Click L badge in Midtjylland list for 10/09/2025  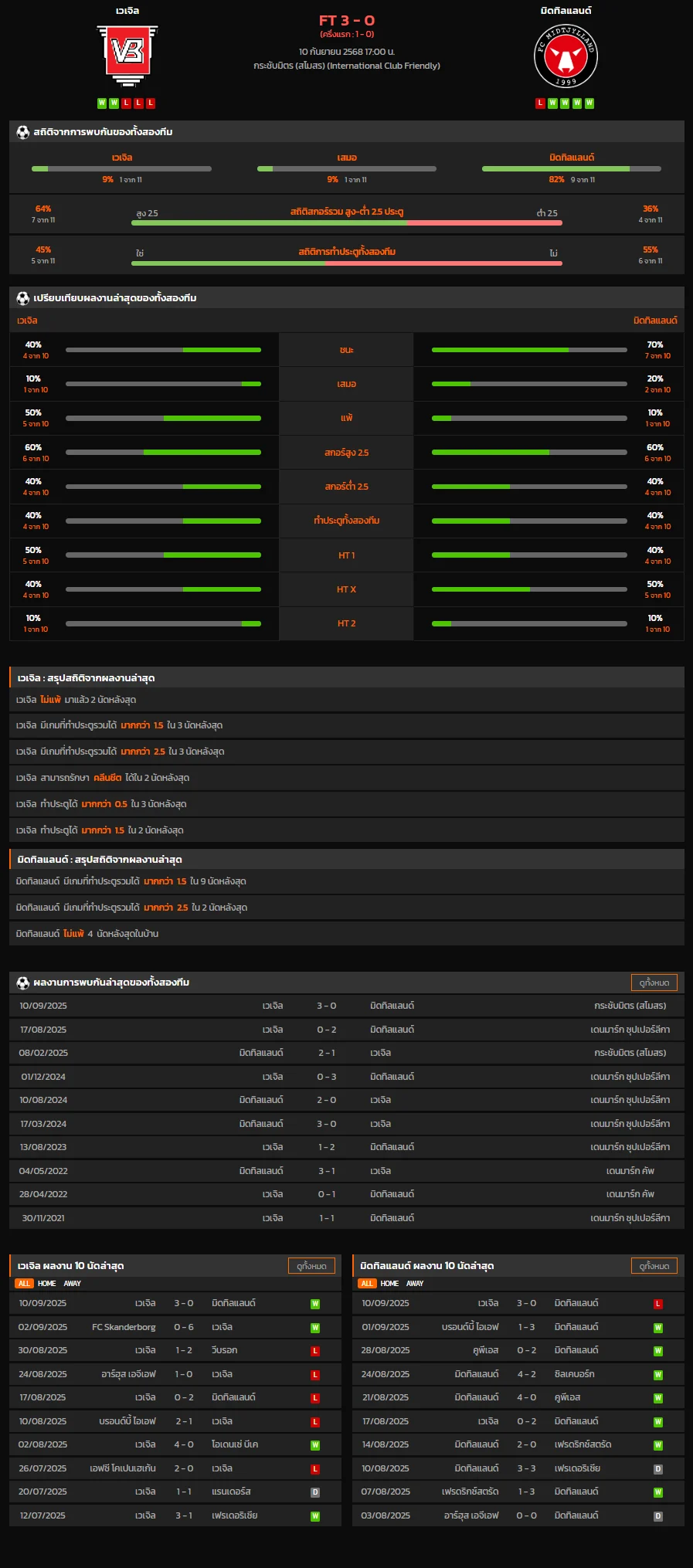(658, 1304)
